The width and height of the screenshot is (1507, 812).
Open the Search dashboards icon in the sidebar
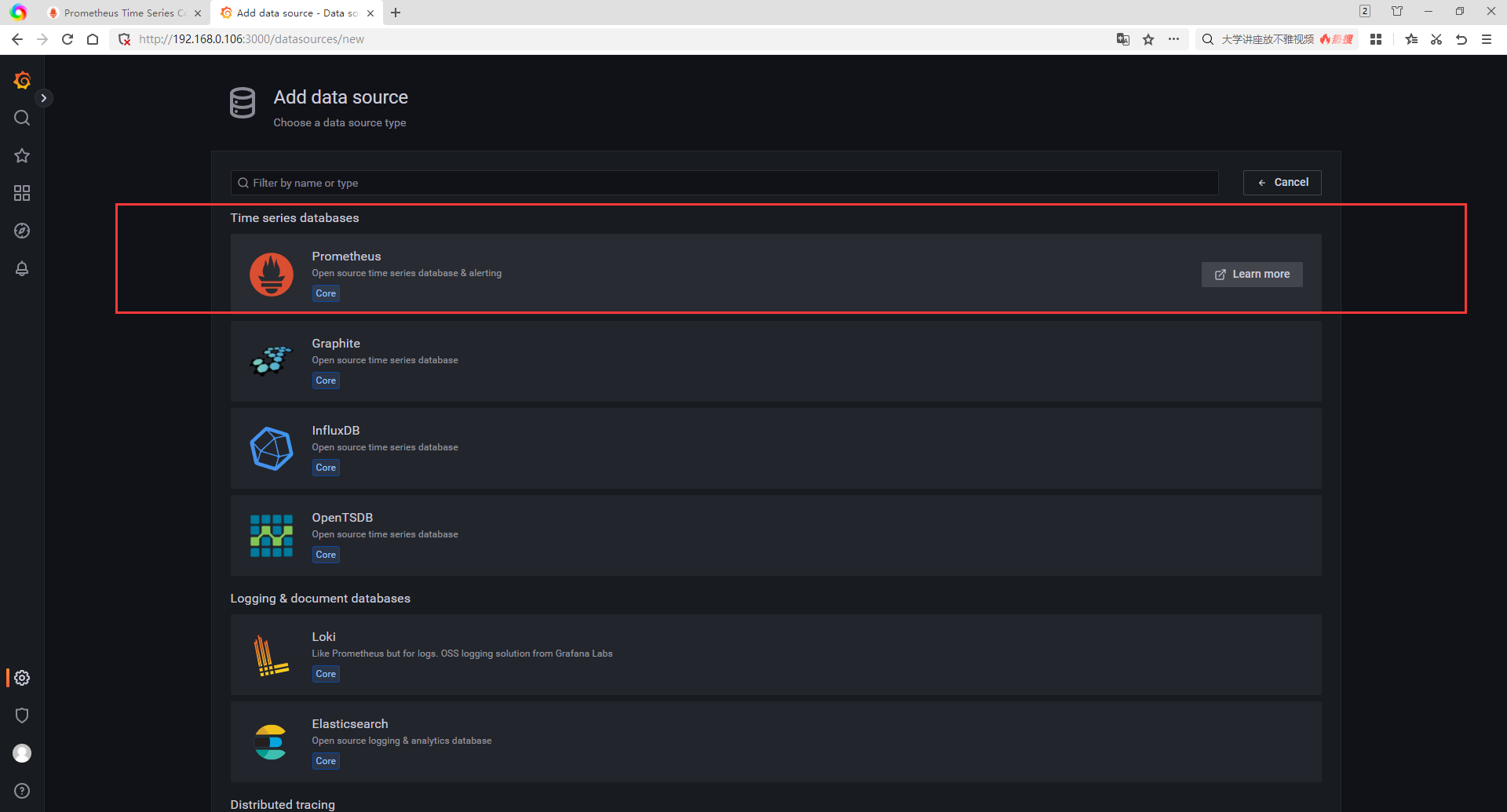[x=22, y=118]
